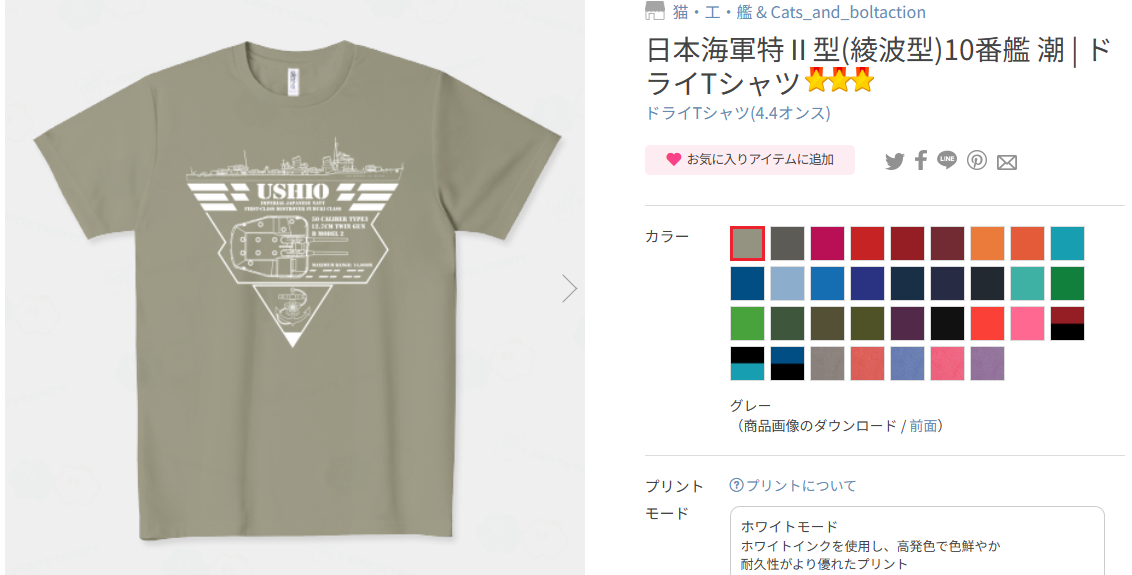Choose the currently selected grey swatch
Image resolution: width=1132 pixels, height=575 pixels.
[x=747, y=243]
